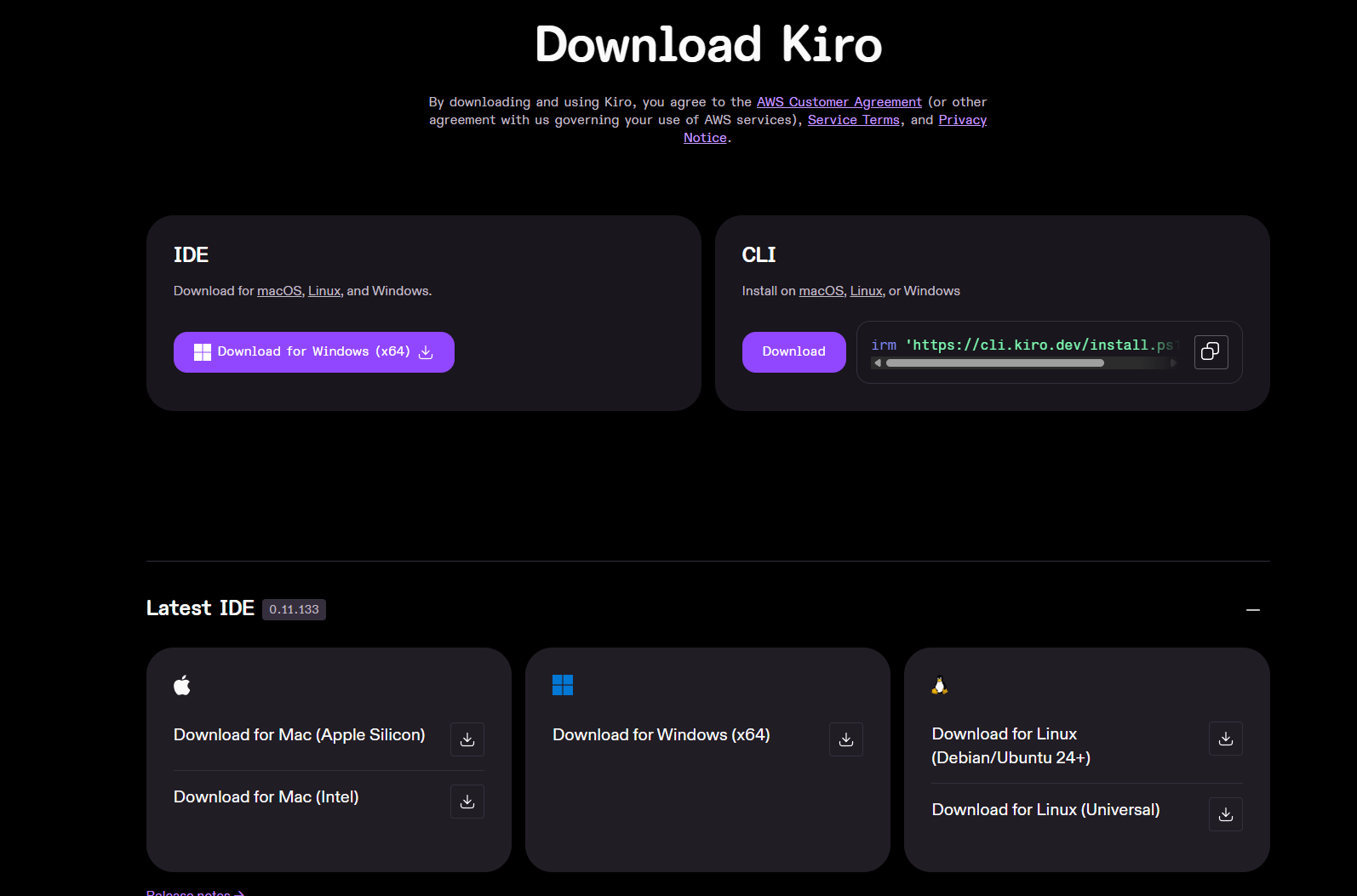The height and width of the screenshot is (896, 1357).
Task: Copy the CLI install command
Action: tap(1211, 351)
